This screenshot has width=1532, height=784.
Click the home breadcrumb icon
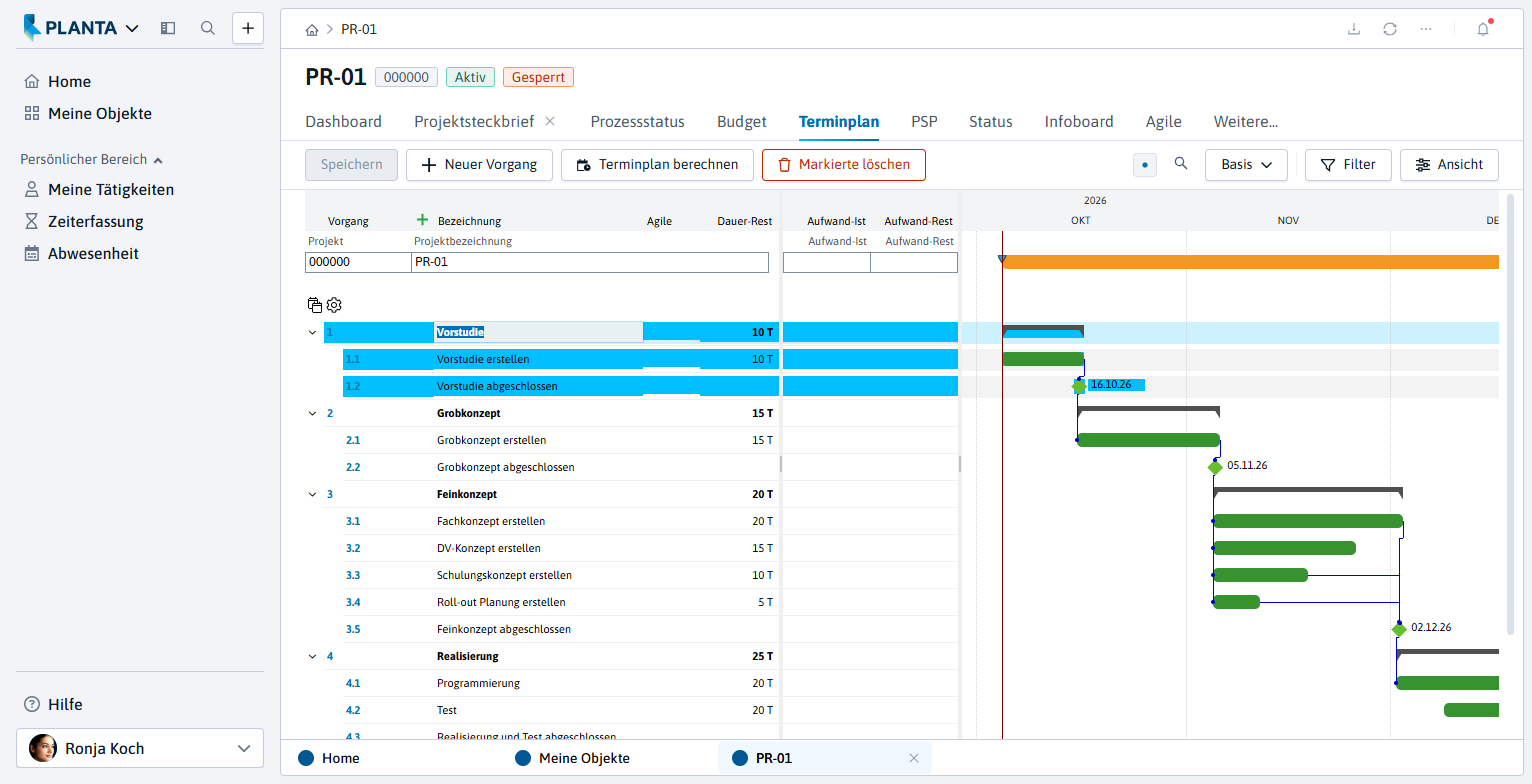[312, 29]
